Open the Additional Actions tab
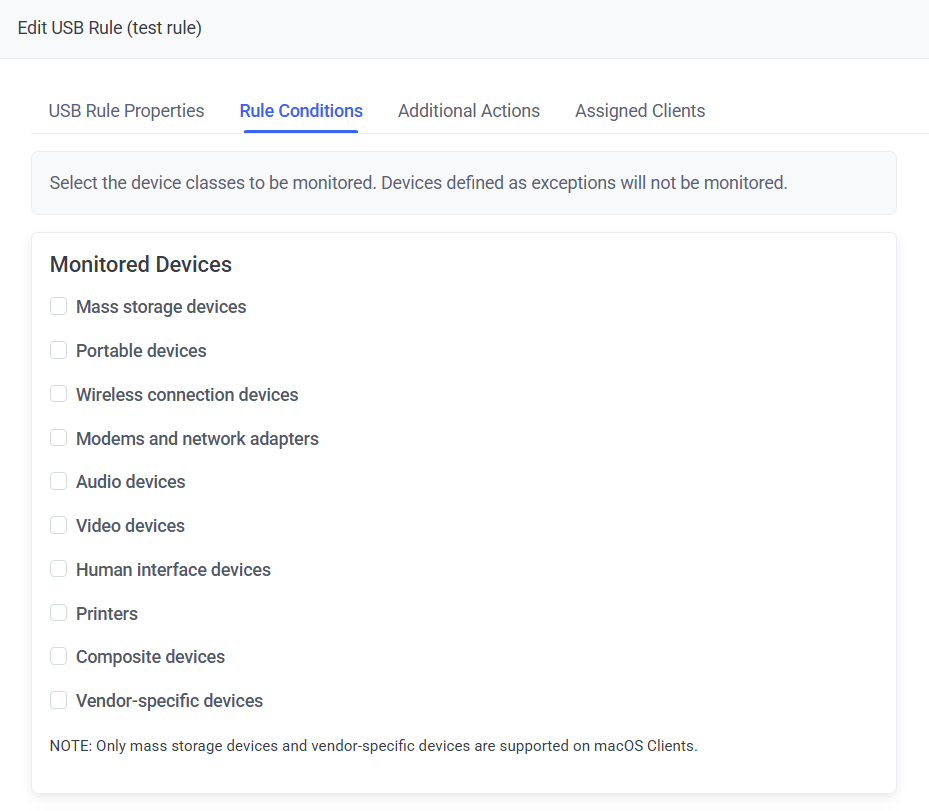The width and height of the screenshot is (929, 811). click(x=469, y=111)
